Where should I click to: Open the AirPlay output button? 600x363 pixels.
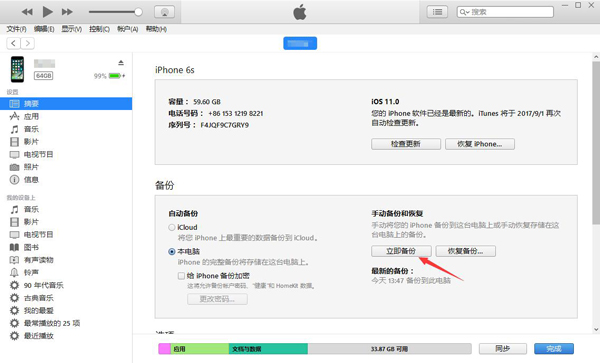coord(165,12)
